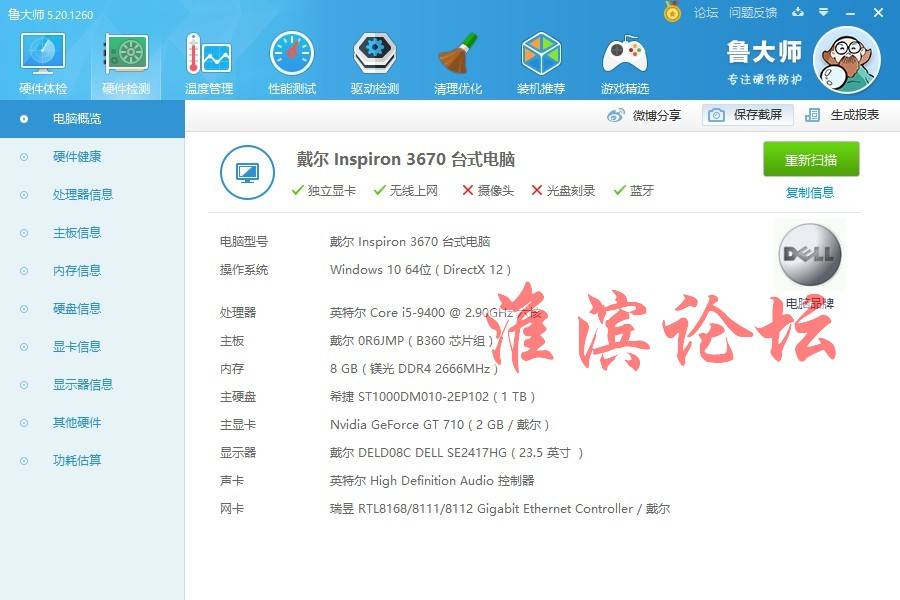Click text "戴尔 DELD08C DELL SE2417HG"
This screenshot has height=600, width=900.
coord(418,453)
